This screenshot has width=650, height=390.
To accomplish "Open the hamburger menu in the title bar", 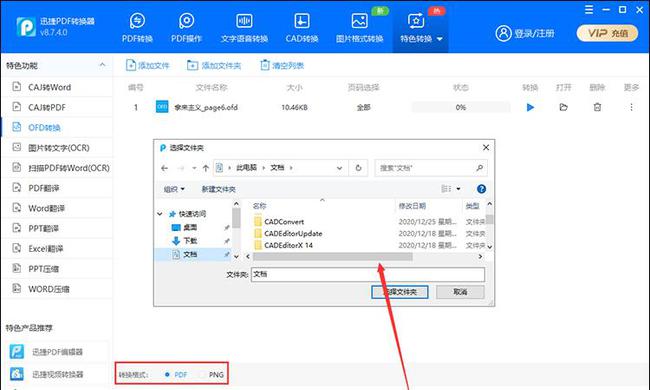I will pyautogui.click(x=589, y=10).
